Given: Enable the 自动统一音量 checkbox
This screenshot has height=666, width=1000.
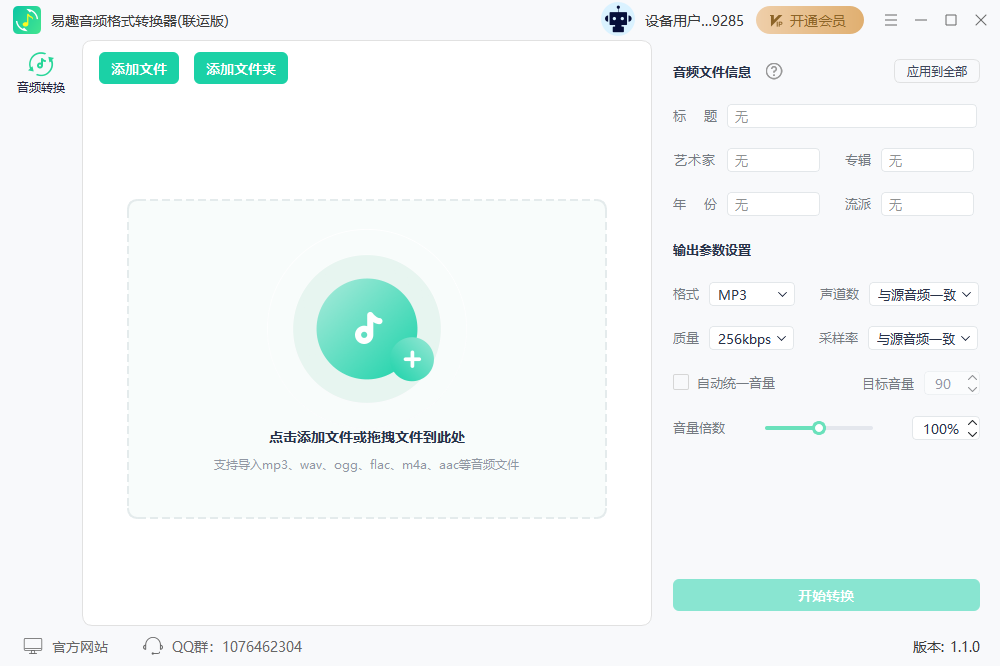Looking at the screenshot, I should point(681,382).
